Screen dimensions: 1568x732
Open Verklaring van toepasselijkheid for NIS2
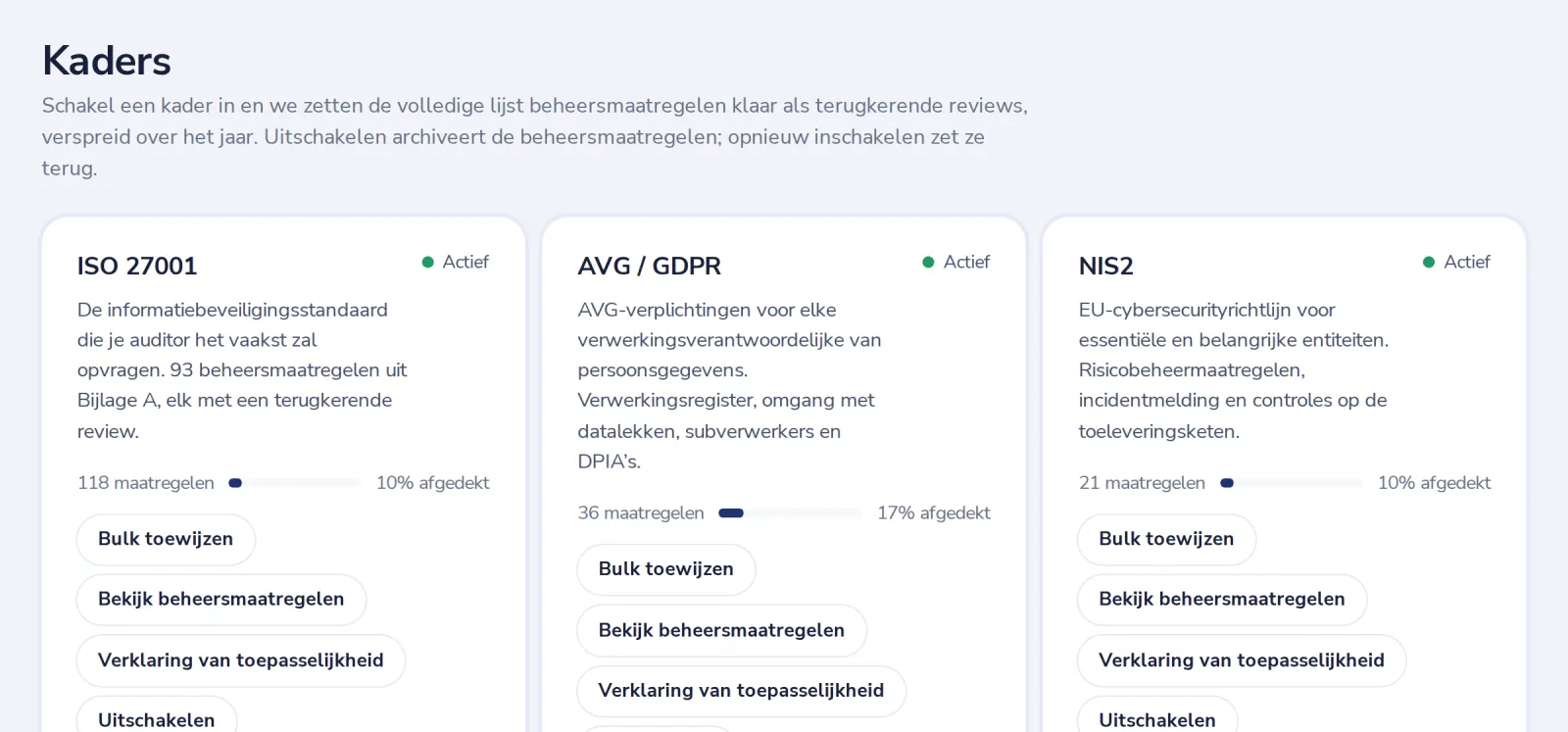pyautogui.click(x=1242, y=660)
